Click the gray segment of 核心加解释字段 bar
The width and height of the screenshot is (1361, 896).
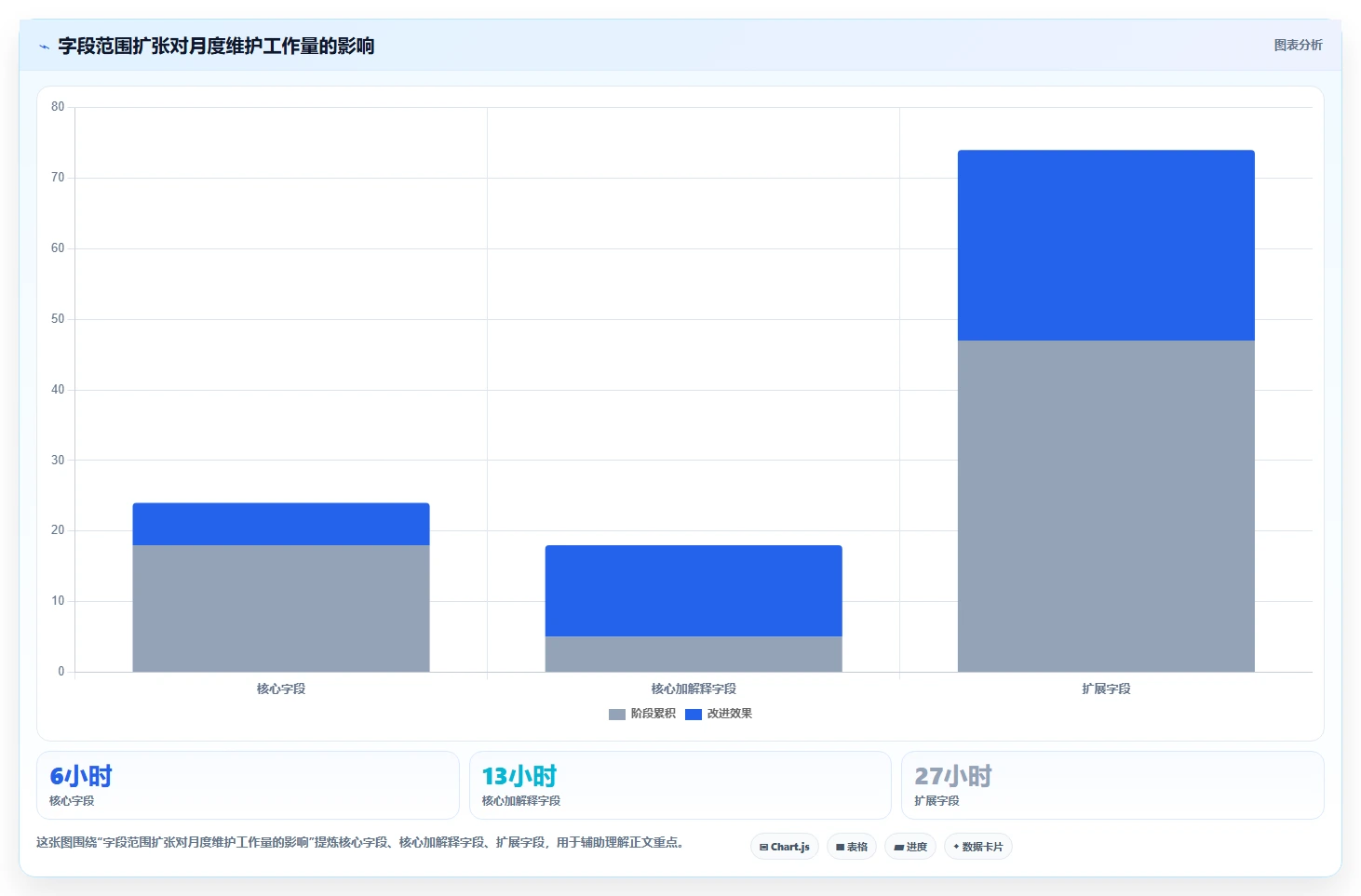point(694,654)
